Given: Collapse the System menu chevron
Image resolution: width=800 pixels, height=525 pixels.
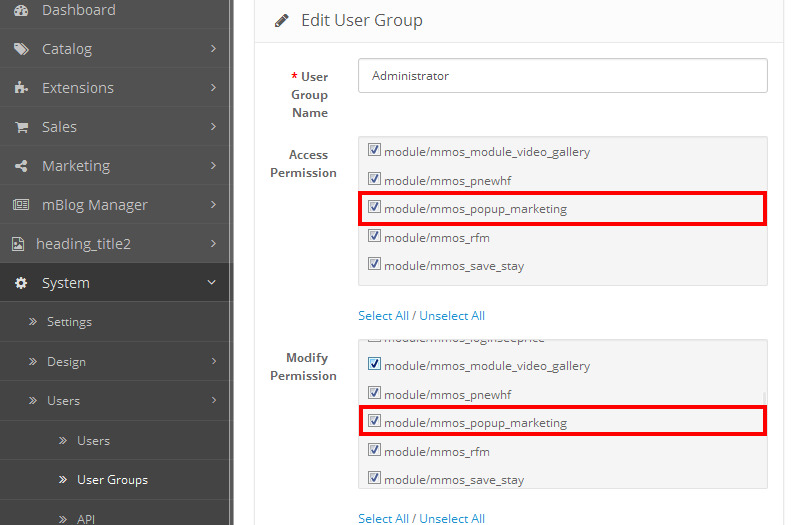Looking at the screenshot, I should 212,283.
